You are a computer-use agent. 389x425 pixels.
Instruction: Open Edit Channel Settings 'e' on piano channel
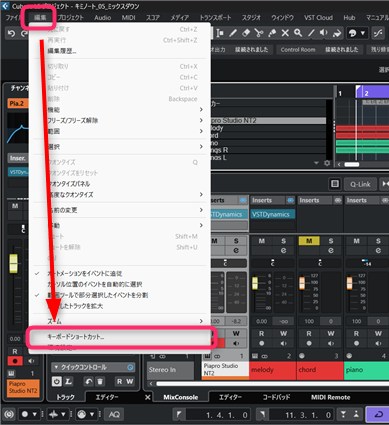[378, 250]
